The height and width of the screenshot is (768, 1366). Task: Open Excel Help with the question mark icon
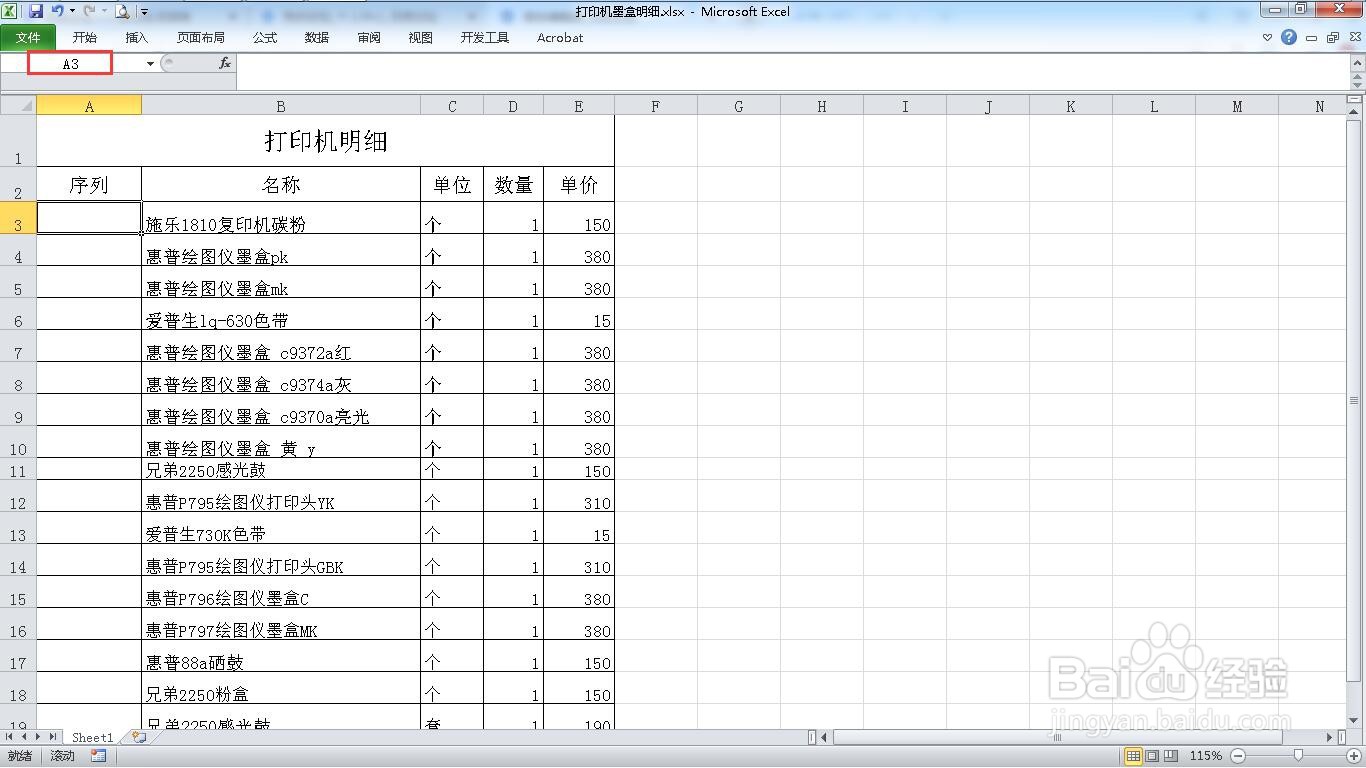tap(1289, 37)
